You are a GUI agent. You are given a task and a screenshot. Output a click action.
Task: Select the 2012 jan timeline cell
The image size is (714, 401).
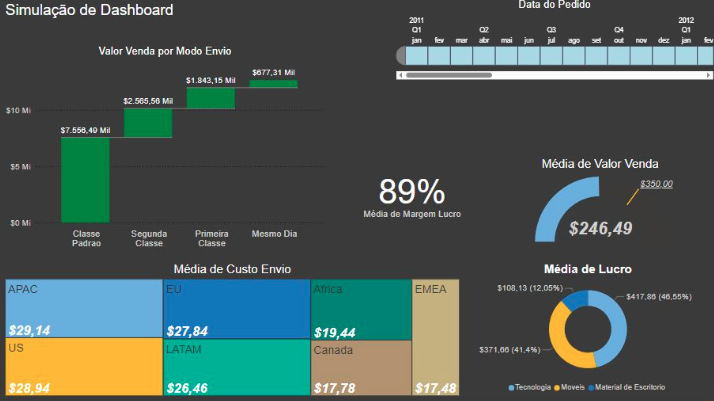coord(686,56)
